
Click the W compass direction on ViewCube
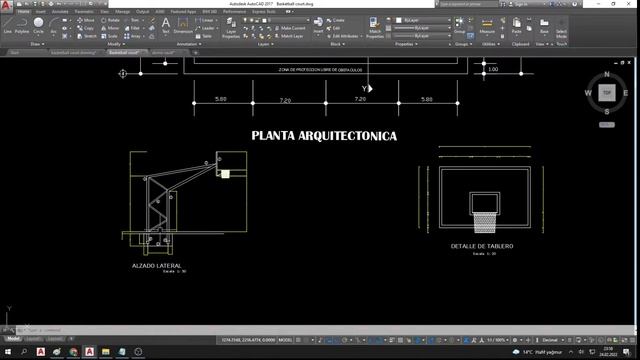588,93
